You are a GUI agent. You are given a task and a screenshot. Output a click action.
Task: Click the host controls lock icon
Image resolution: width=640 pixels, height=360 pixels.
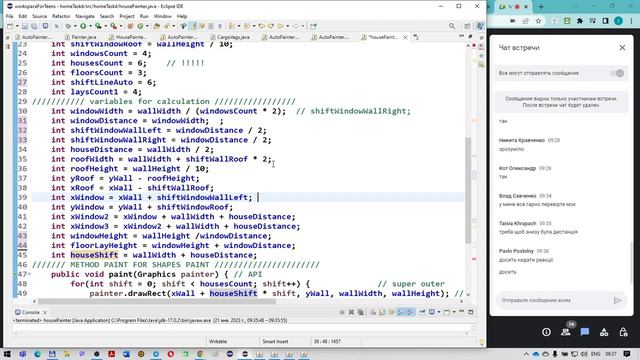(x=623, y=332)
